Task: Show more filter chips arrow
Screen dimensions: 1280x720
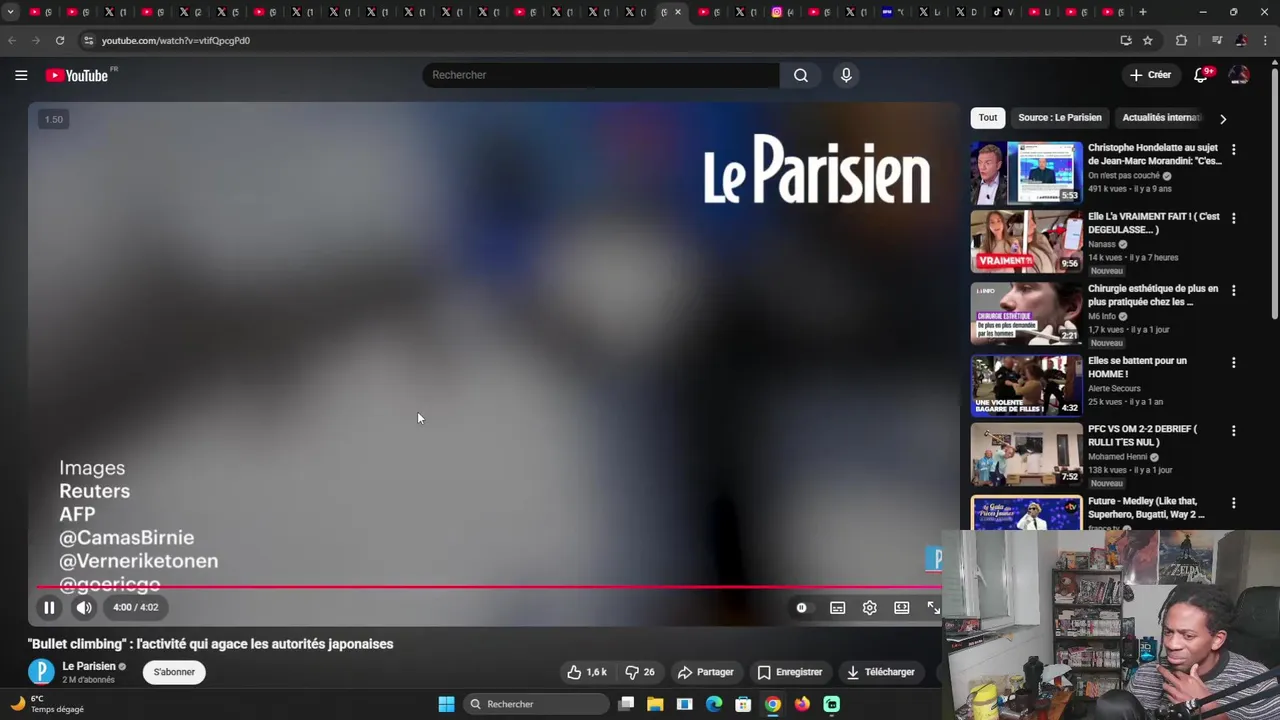Action: coord(1222,119)
